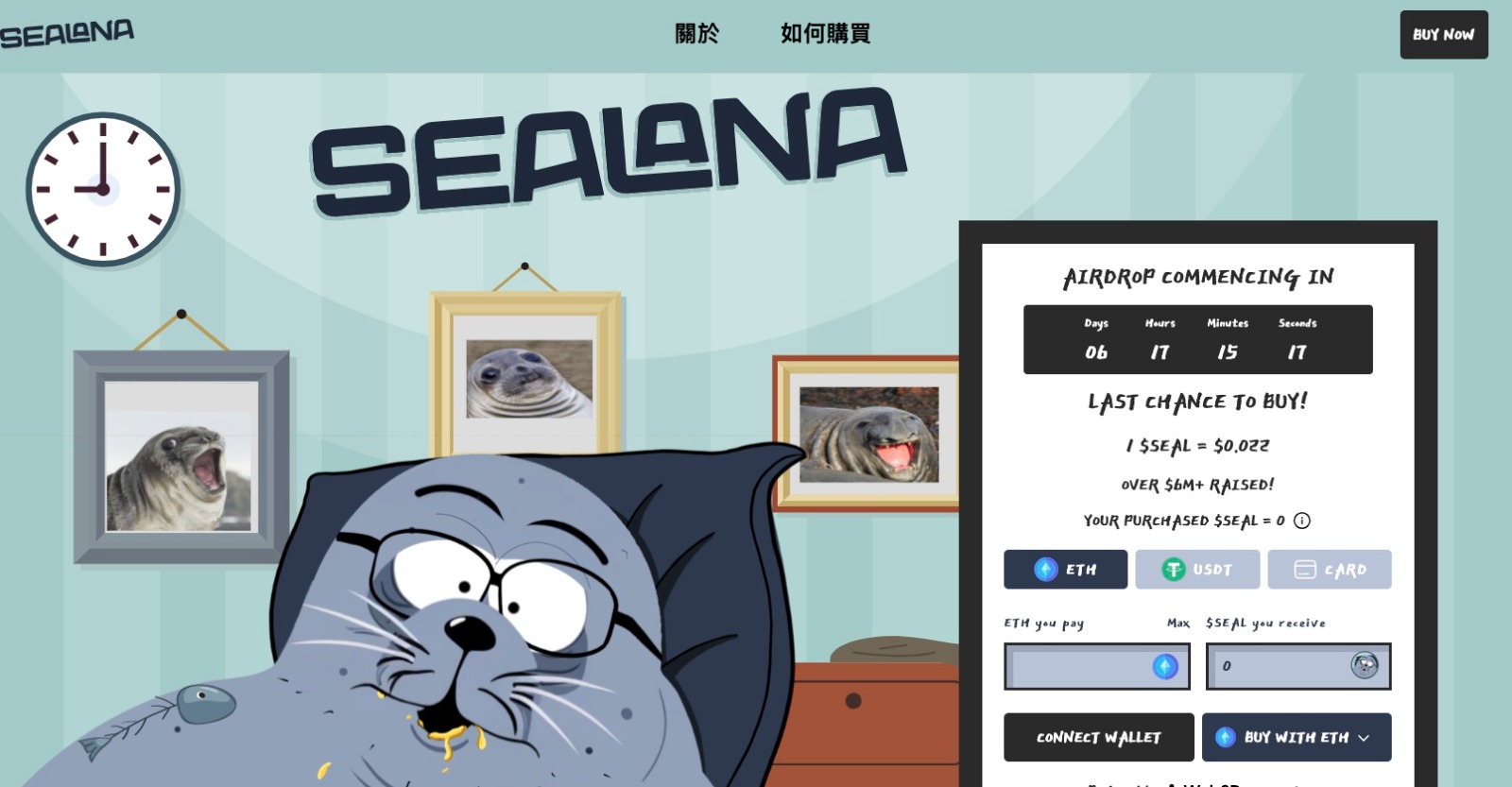Click the credit card icon on CARD option
The image size is (1512, 787).
(x=1305, y=570)
